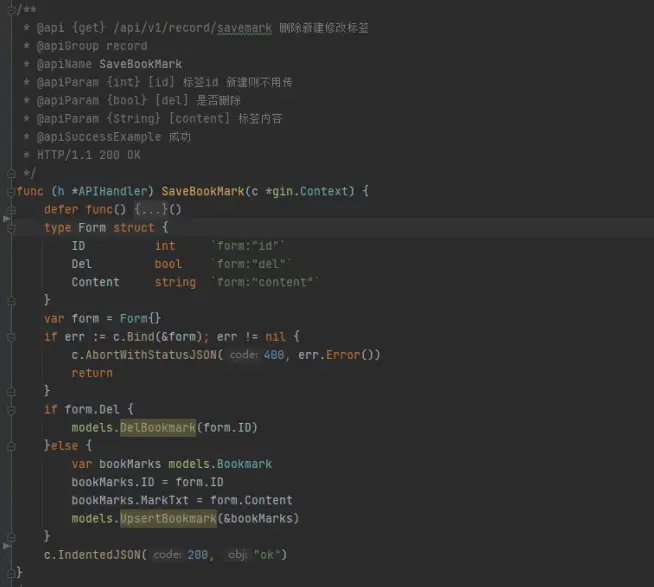Click the 'code:' hint before 400
The height and width of the screenshot is (587, 654).
click(243, 355)
